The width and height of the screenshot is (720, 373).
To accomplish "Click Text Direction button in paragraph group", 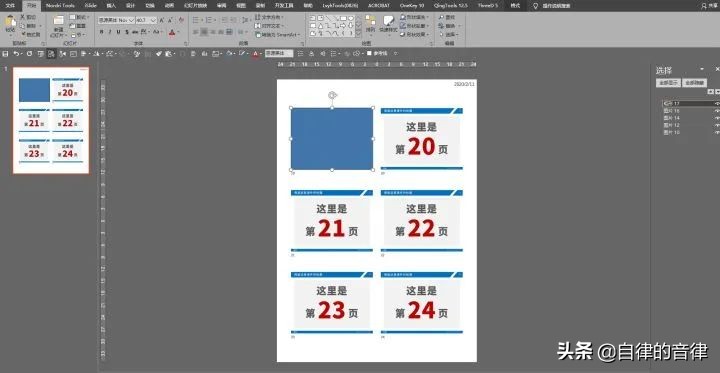I will [269, 17].
